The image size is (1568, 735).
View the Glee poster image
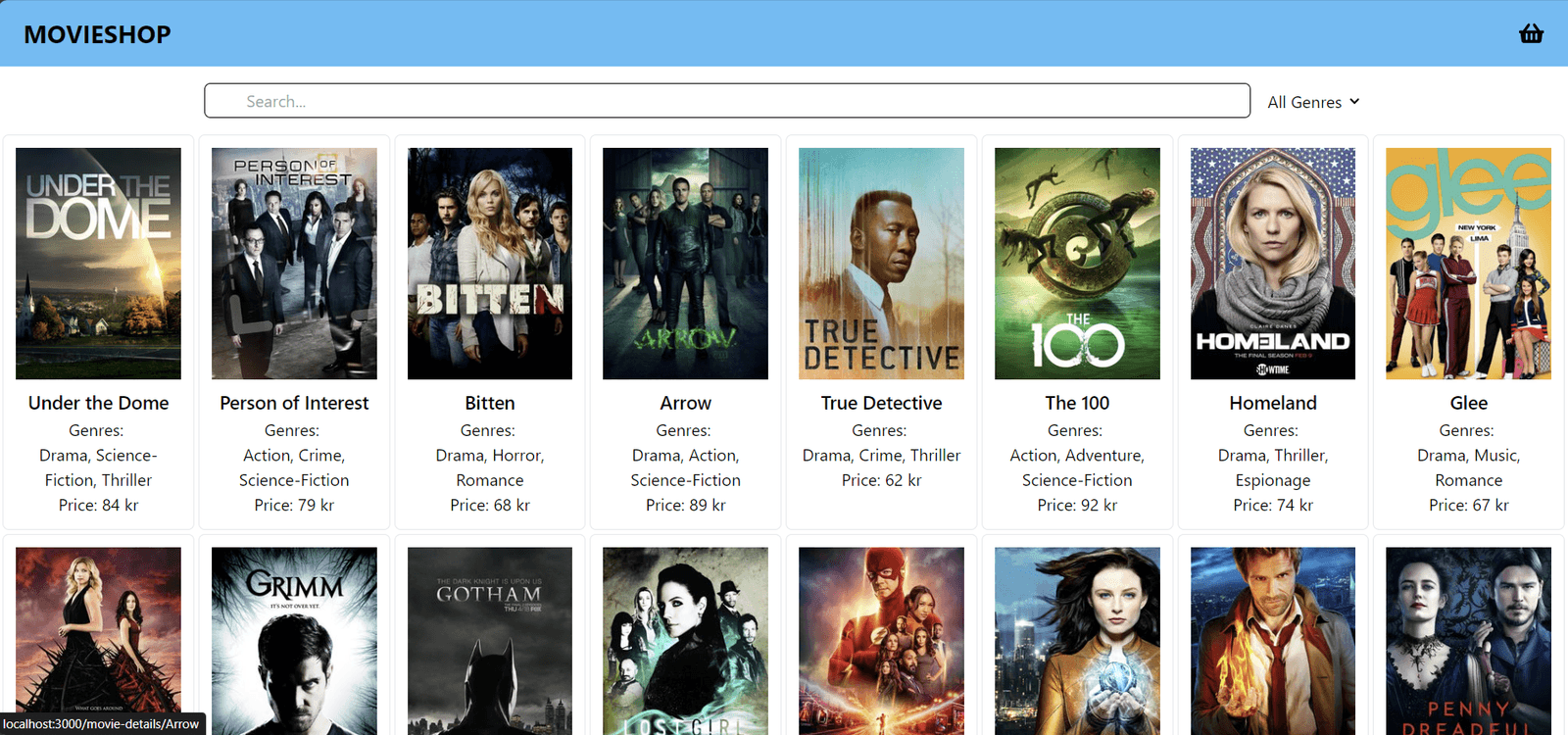coord(1468,264)
